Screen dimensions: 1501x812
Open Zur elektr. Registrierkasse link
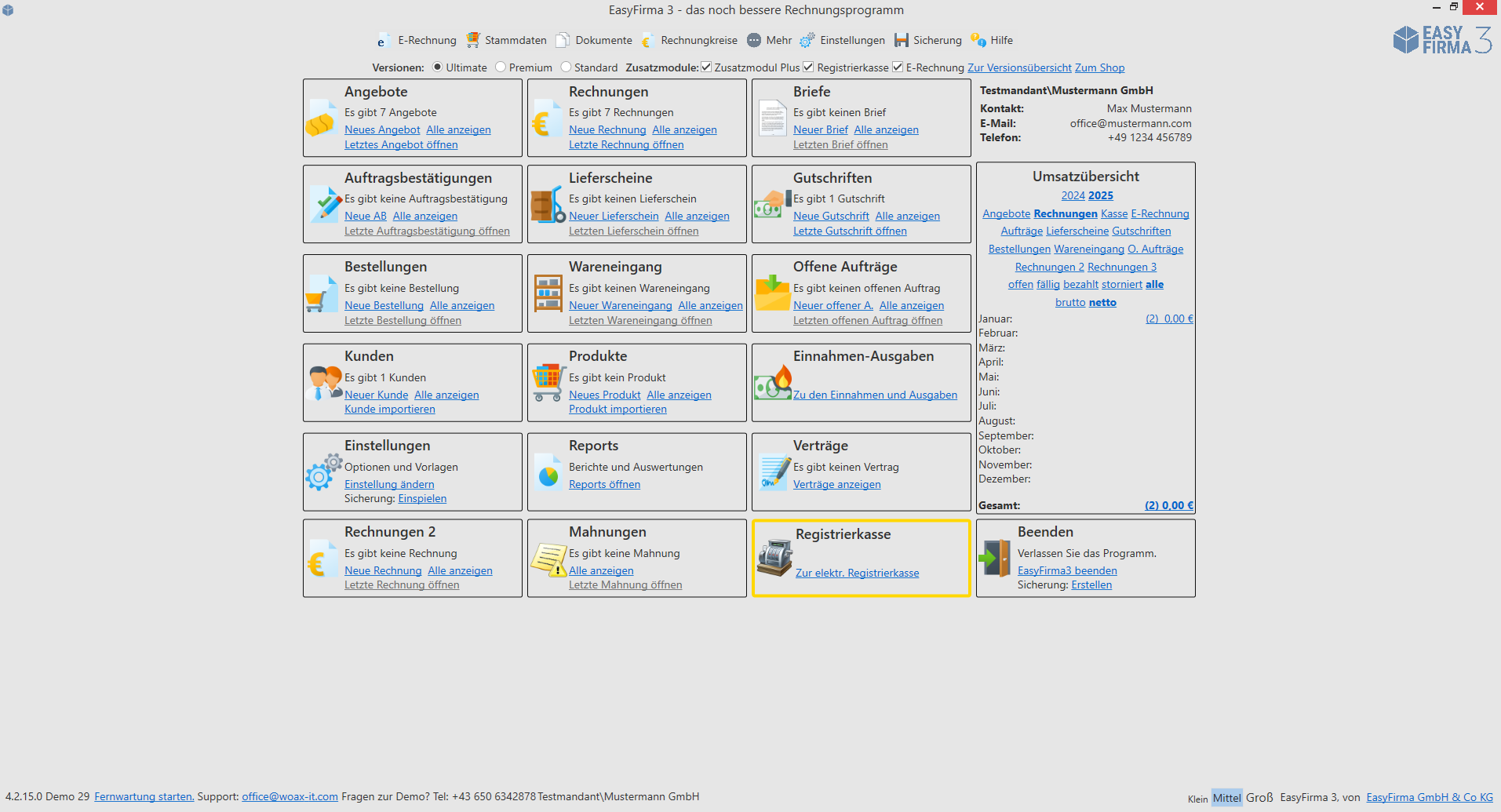857,573
